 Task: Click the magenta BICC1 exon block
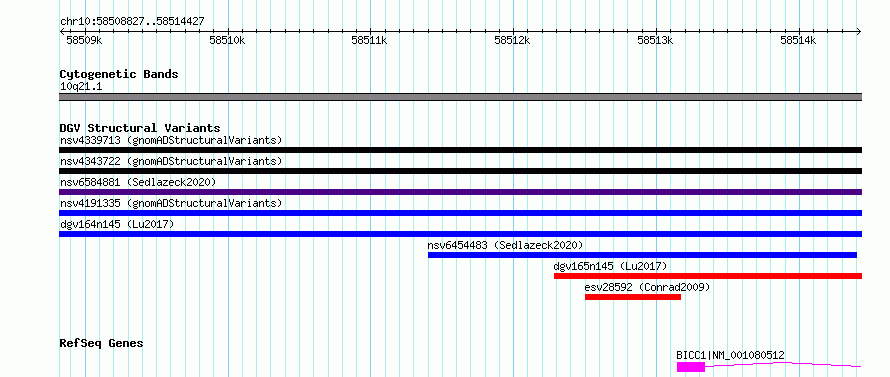[x=691, y=367]
